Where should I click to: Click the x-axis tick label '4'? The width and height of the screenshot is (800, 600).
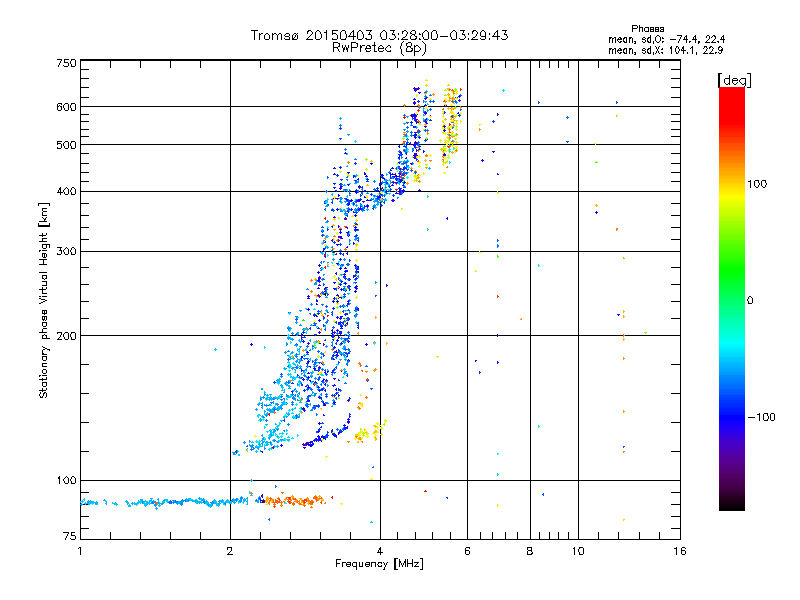click(x=380, y=551)
